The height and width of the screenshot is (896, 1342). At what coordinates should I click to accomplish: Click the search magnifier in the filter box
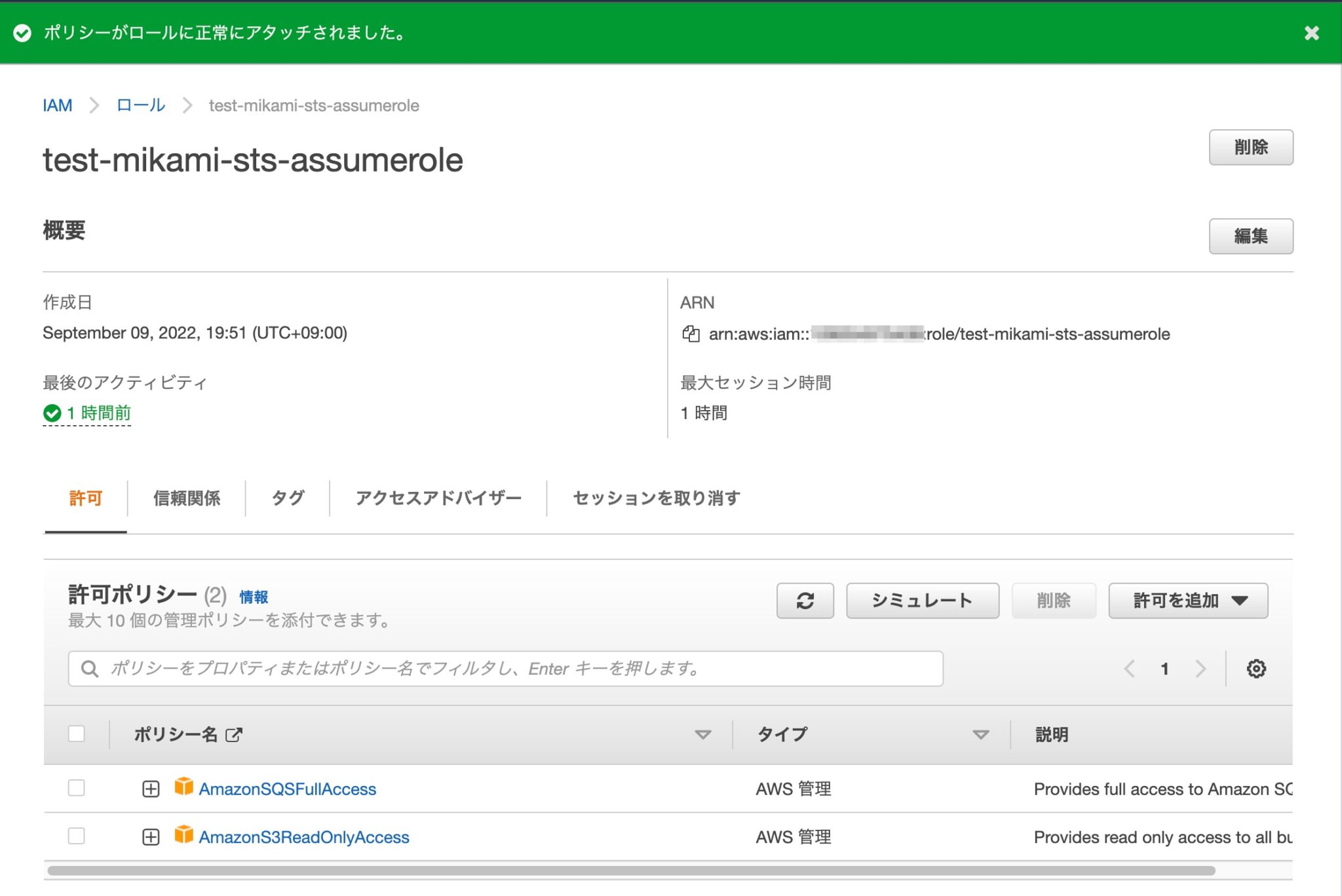tap(89, 668)
